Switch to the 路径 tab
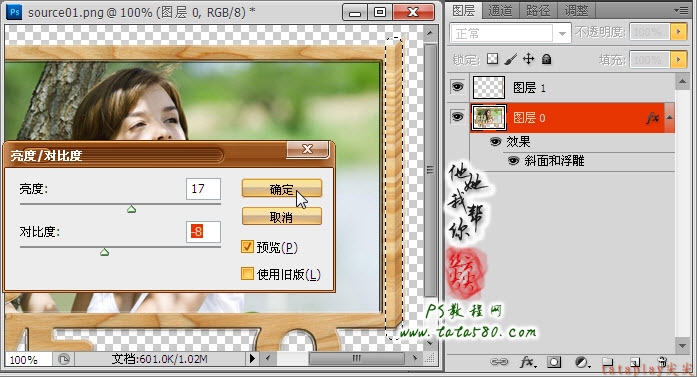697x377 pixels. tap(538, 10)
